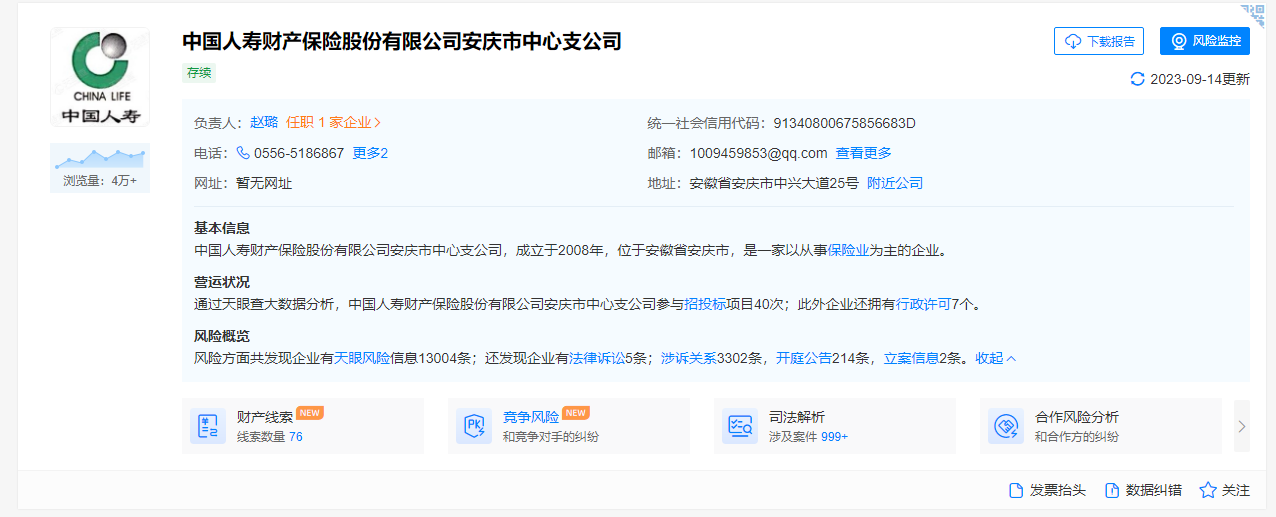Open 立案信息 case filing link
The image size is (1276, 517).
[912, 358]
